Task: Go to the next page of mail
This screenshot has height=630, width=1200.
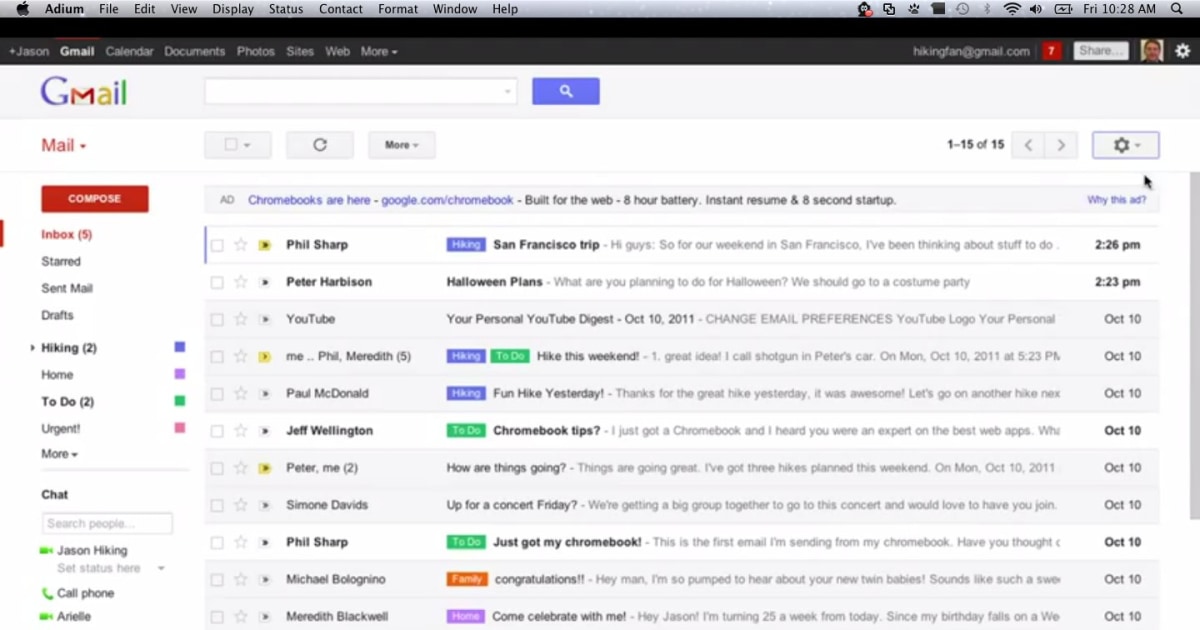Action: pyautogui.click(x=1061, y=145)
